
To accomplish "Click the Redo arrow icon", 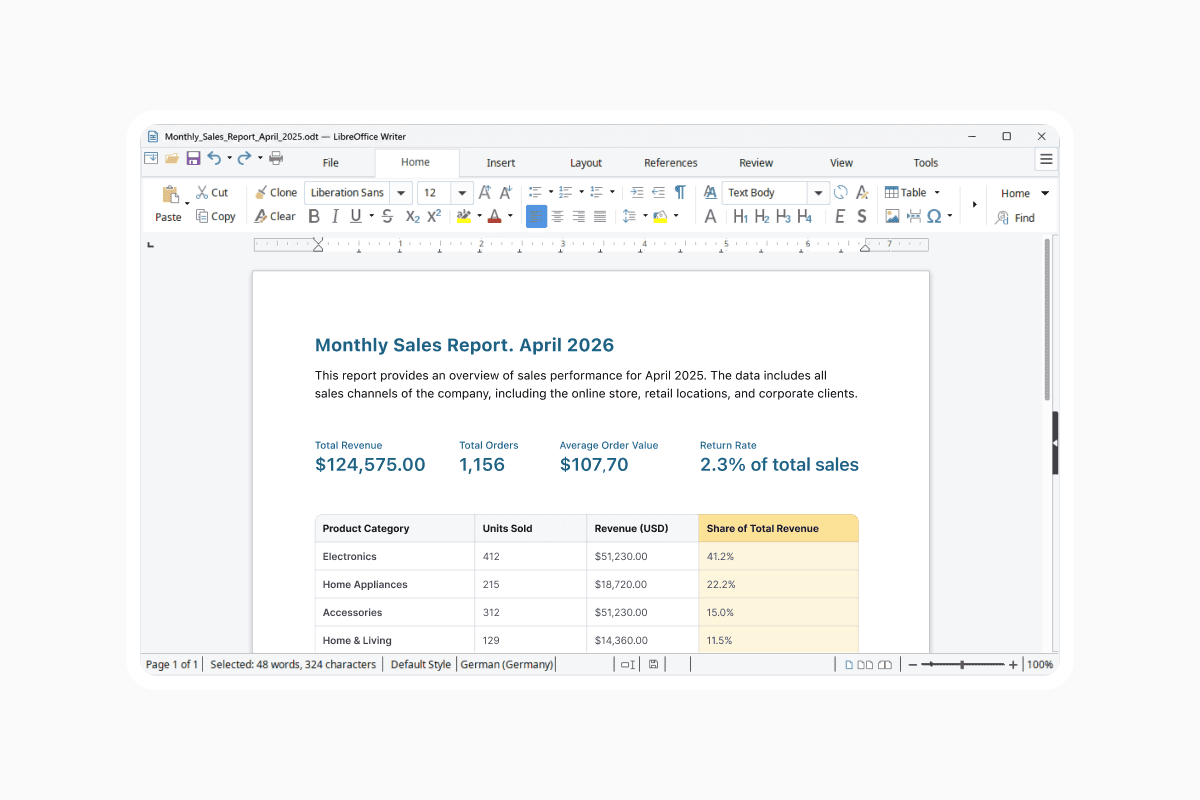I will pyautogui.click(x=244, y=158).
